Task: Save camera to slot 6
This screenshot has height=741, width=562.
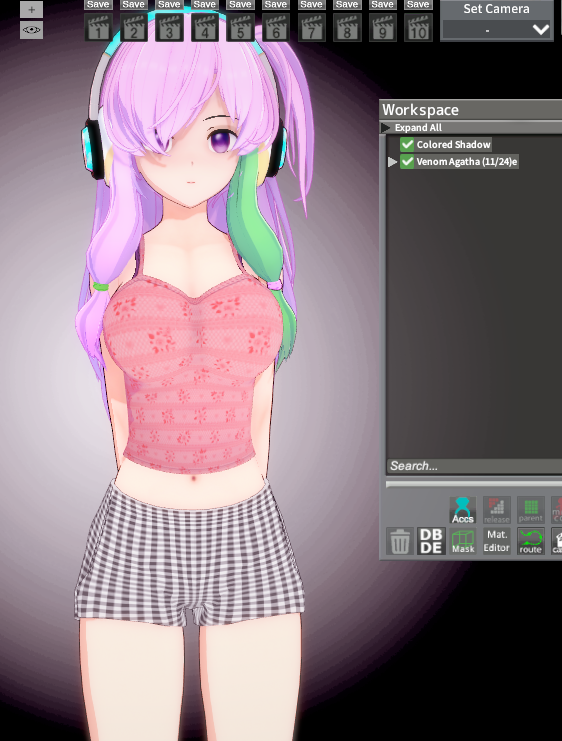Action: click(276, 5)
